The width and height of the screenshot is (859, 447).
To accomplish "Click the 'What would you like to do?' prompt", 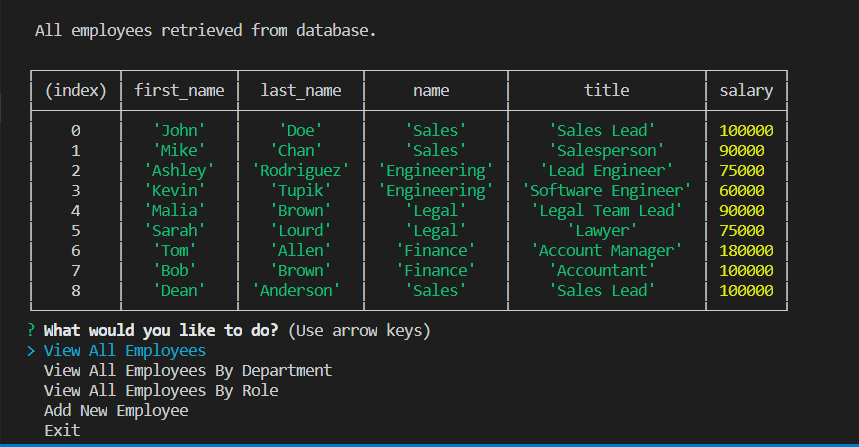I will 161,331.
